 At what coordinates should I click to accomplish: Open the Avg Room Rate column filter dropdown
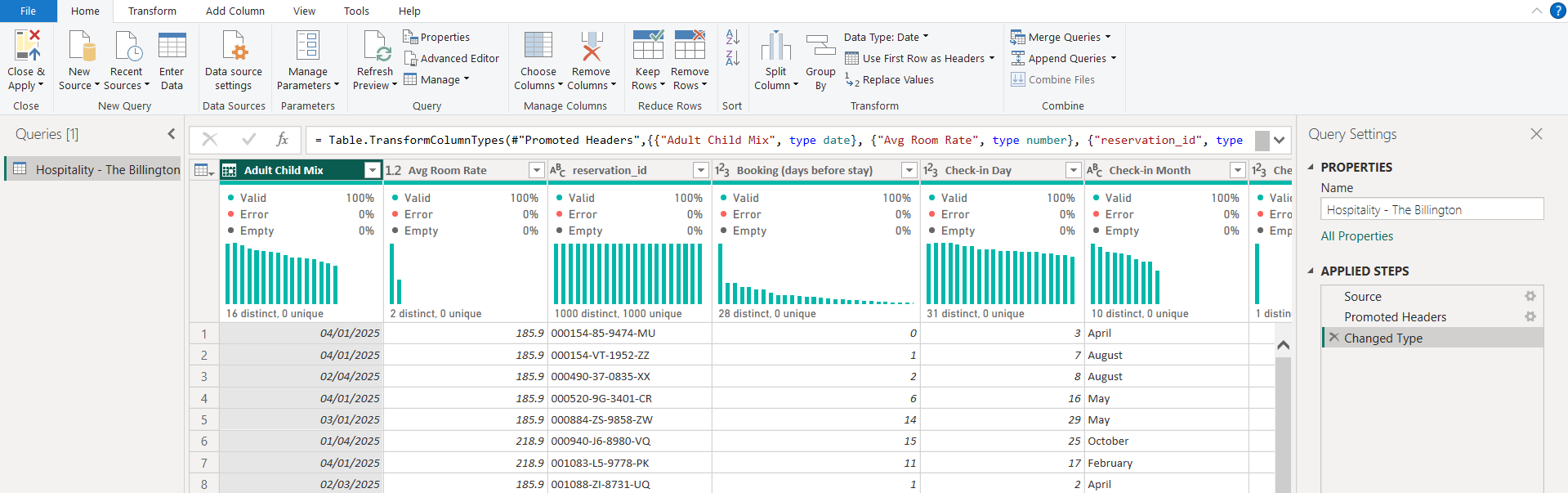(x=536, y=170)
